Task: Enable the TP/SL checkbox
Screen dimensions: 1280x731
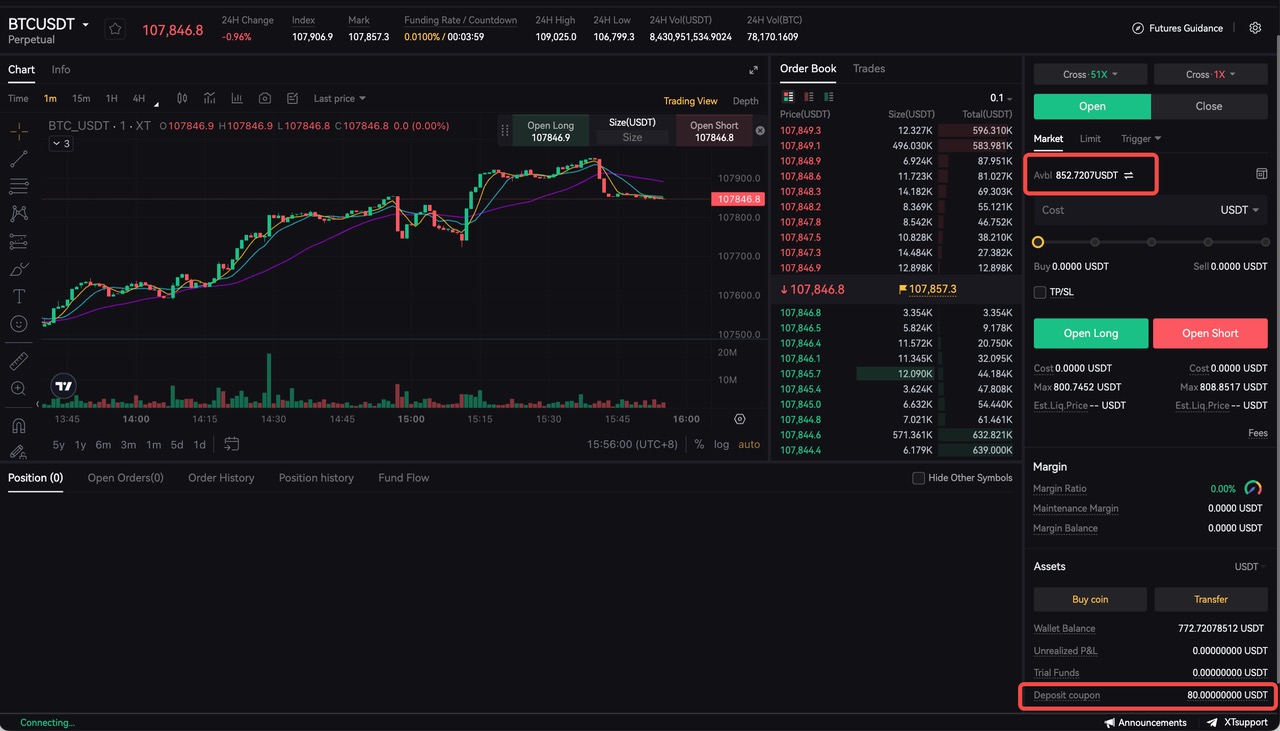Action: [1040, 292]
